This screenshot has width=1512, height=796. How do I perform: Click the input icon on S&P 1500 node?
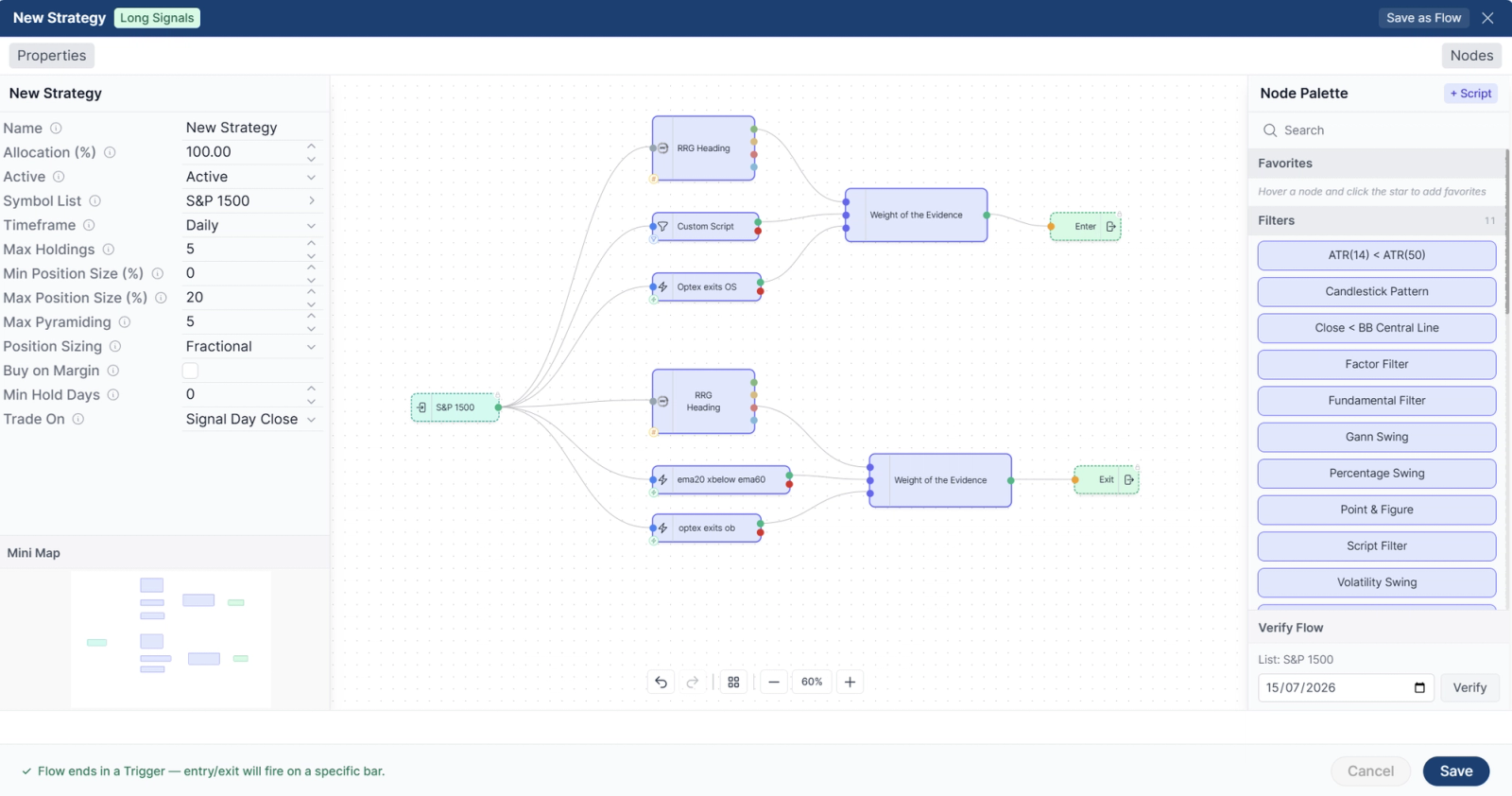click(421, 407)
